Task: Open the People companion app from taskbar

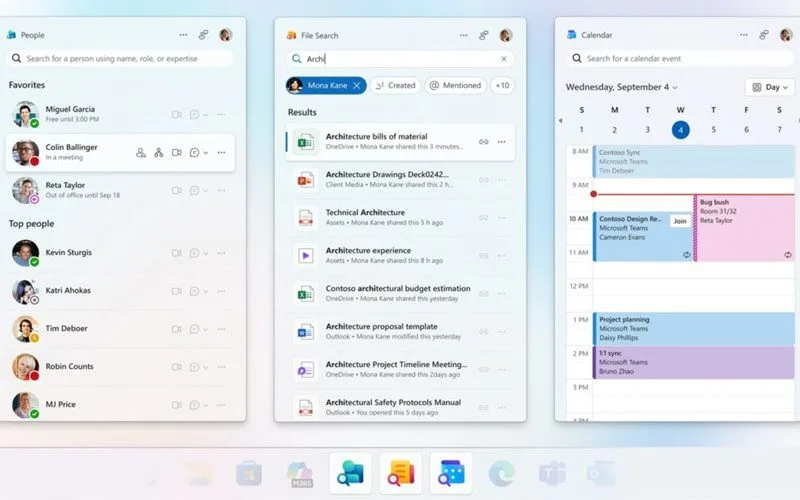Action: (350, 473)
